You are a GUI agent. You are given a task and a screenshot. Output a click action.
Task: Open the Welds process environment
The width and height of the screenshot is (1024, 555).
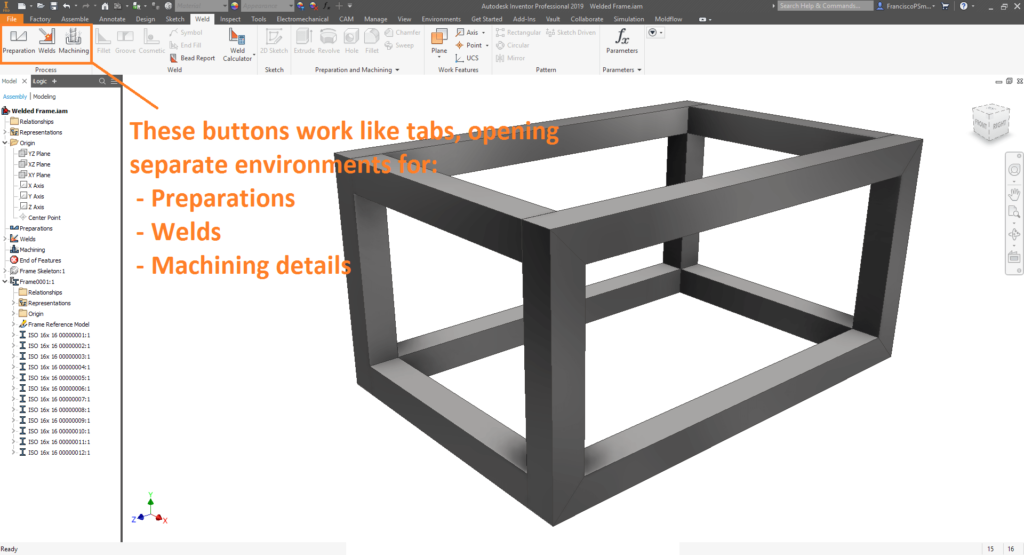[x=47, y=42]
